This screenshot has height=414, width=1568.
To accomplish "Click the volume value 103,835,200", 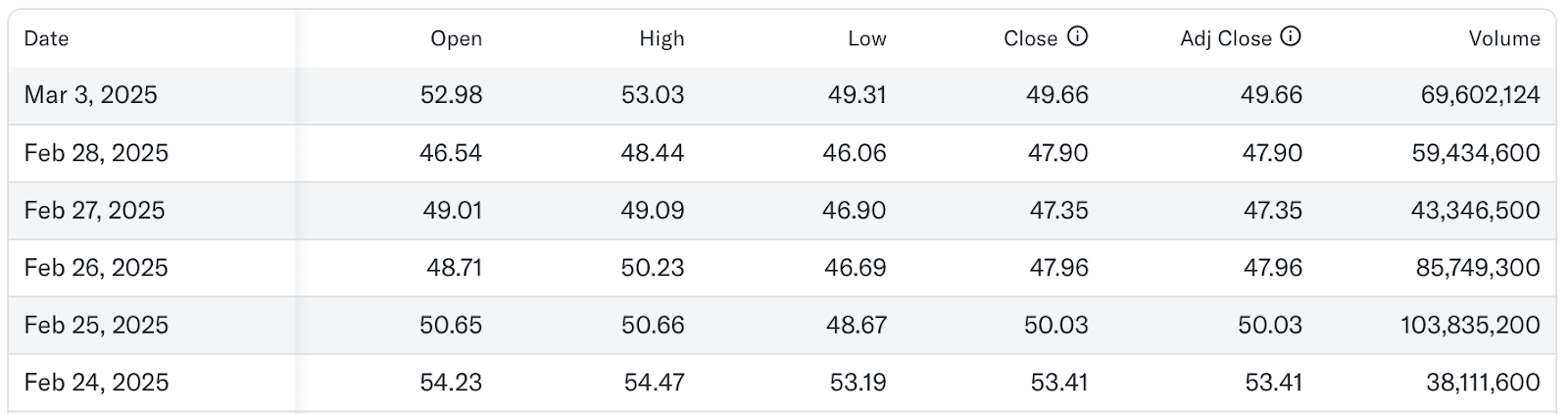I will tap(1470, 325).
